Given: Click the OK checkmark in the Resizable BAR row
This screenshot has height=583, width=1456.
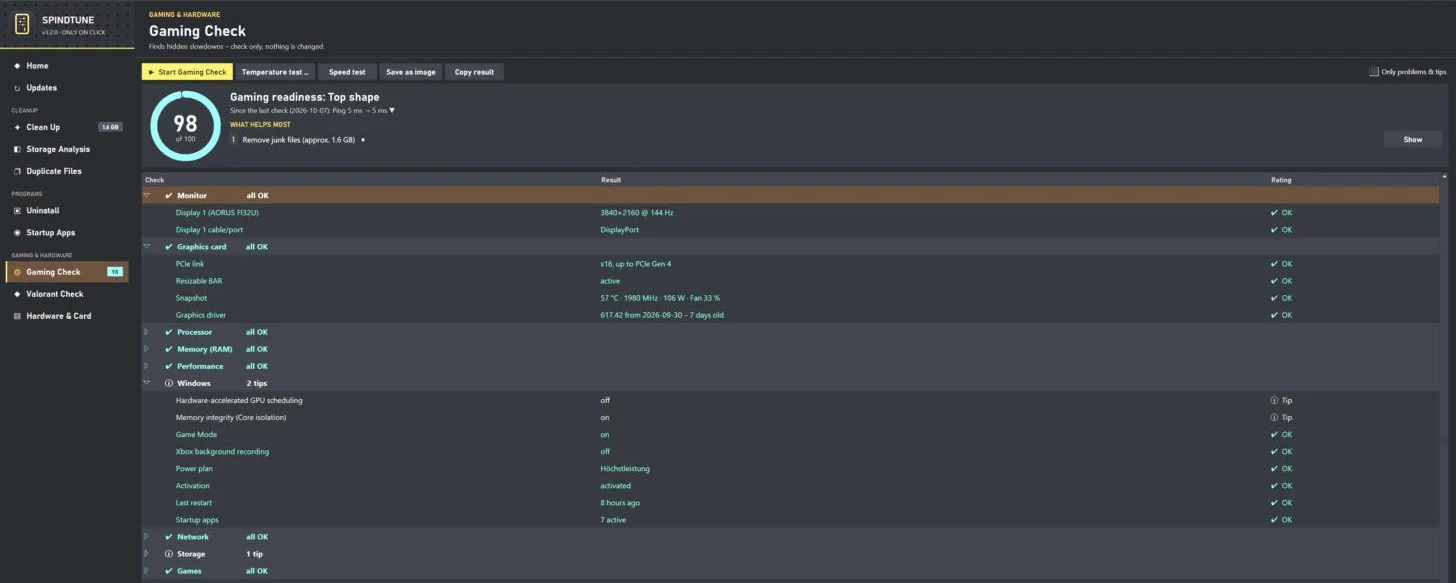Looking at the screenshot, I should 1274,281.
